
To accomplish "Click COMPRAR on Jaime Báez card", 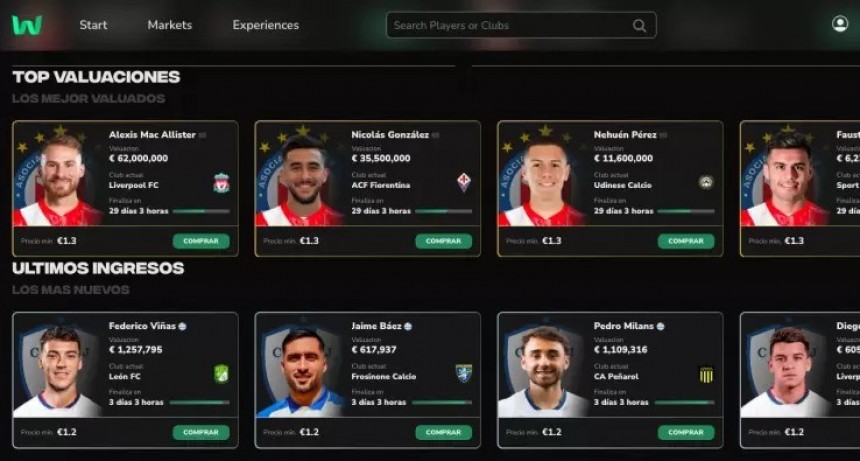I will (x=444, y=432).
